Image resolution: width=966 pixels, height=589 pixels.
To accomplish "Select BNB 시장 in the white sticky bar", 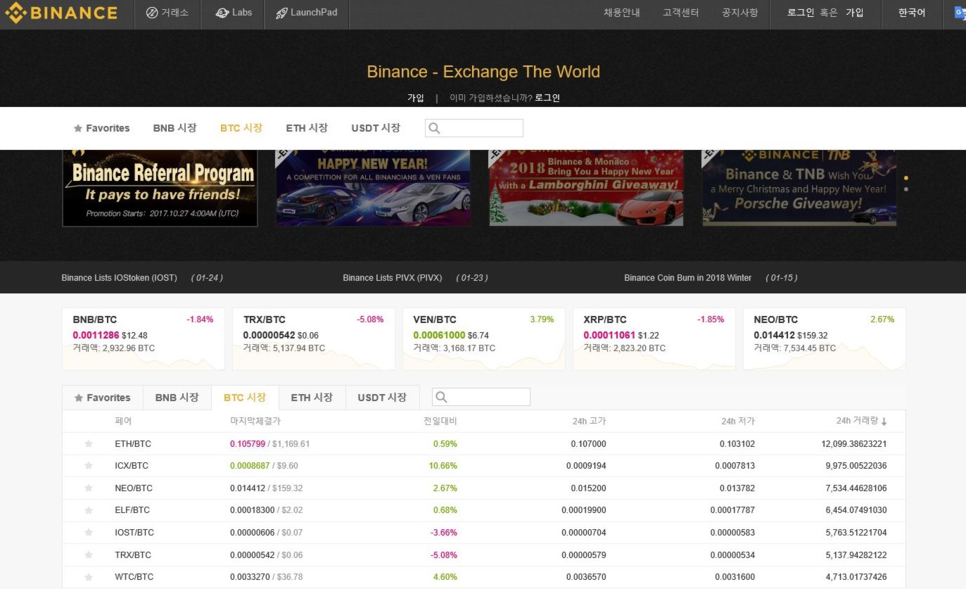I will tap(175, 128).
